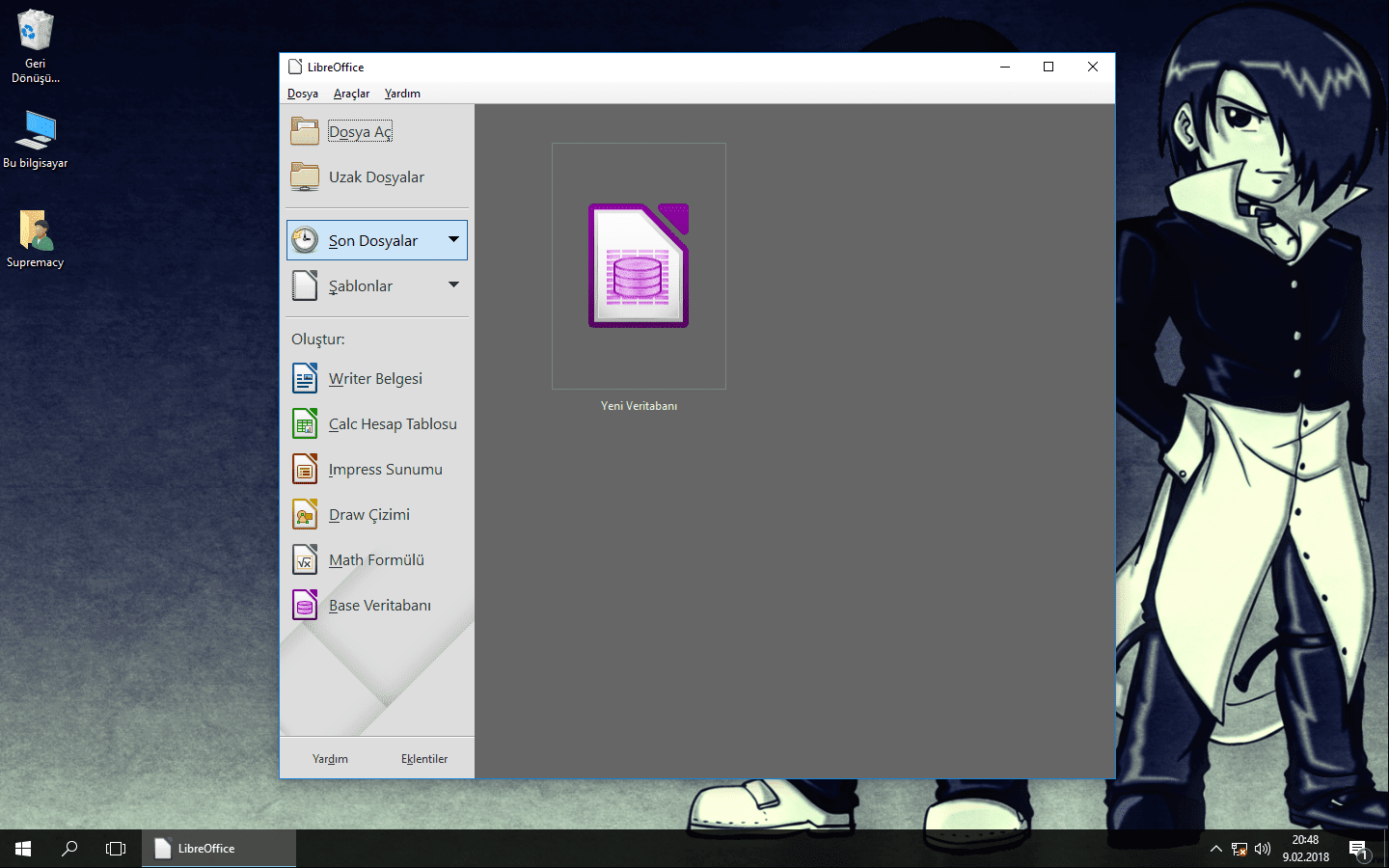
Task: Open the notification center icon
Action: (x=1359, y=849)
